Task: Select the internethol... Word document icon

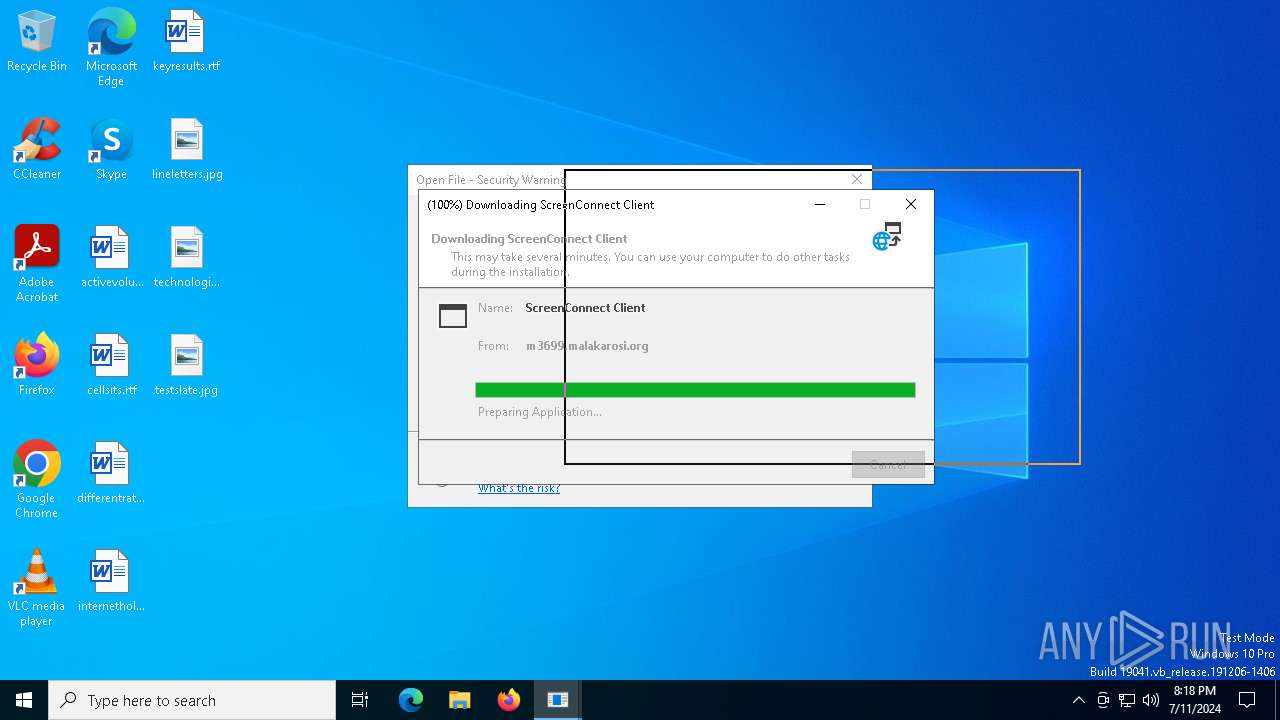Action: (x=111, y=582)
